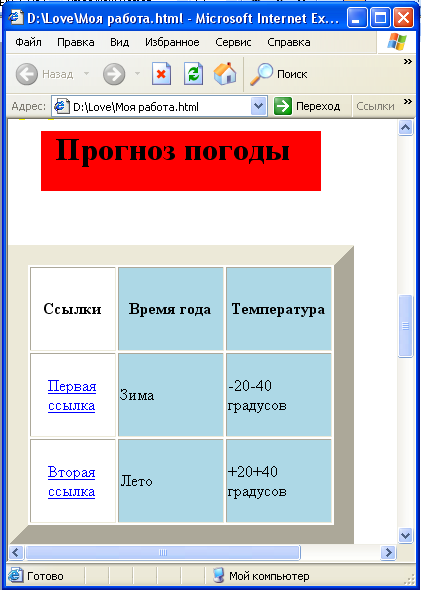Viewport: 421px width, 590px height.
Task: Click Готово status bar text
Action: tap(45, 576)
